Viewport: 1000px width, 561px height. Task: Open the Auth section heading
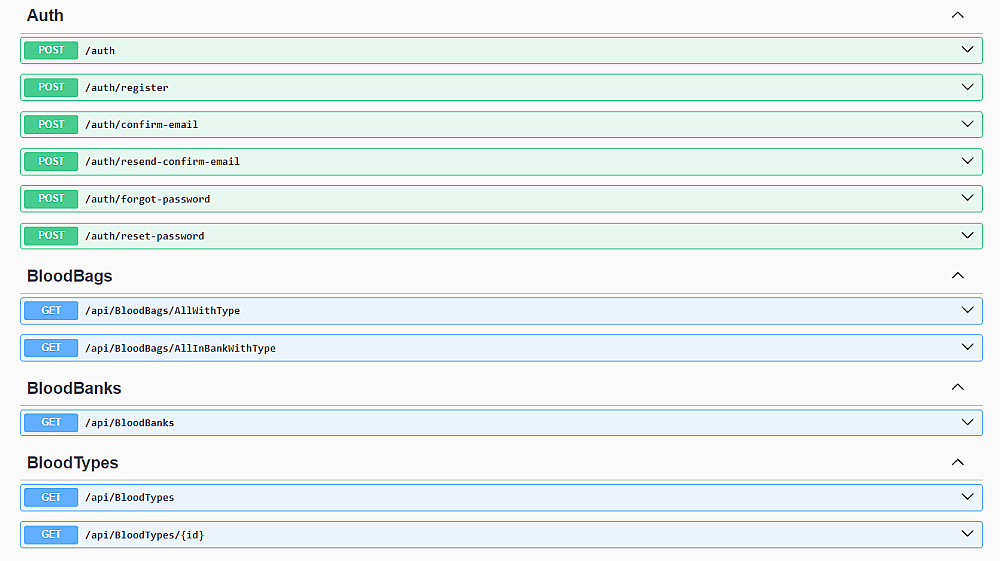[45, 15]
